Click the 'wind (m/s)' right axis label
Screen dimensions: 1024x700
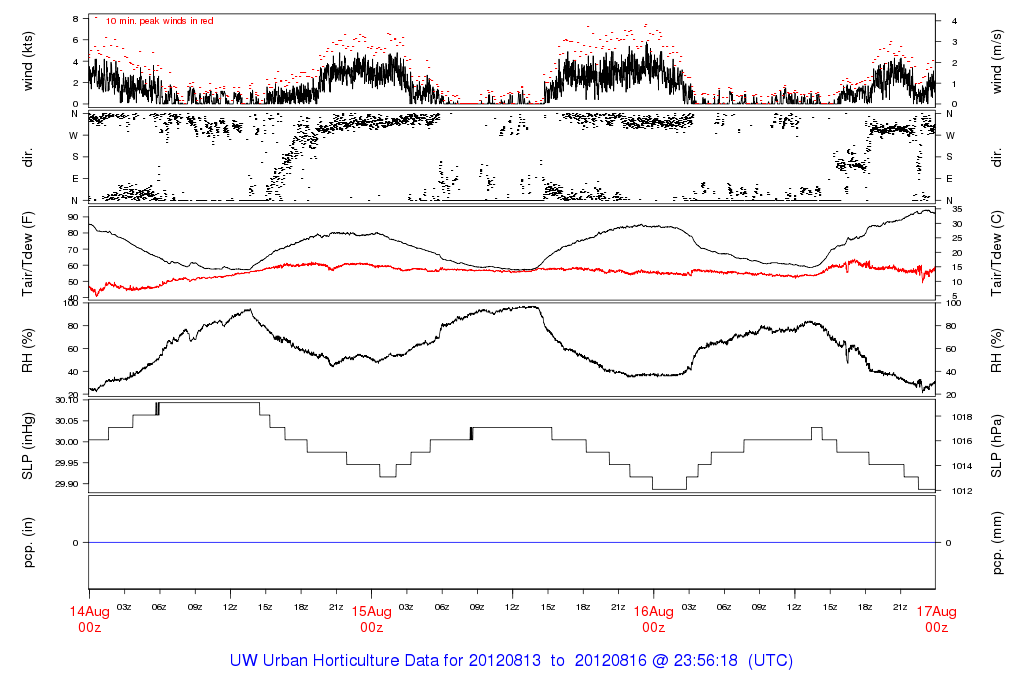pyautogui.click(x=997, y=61)
